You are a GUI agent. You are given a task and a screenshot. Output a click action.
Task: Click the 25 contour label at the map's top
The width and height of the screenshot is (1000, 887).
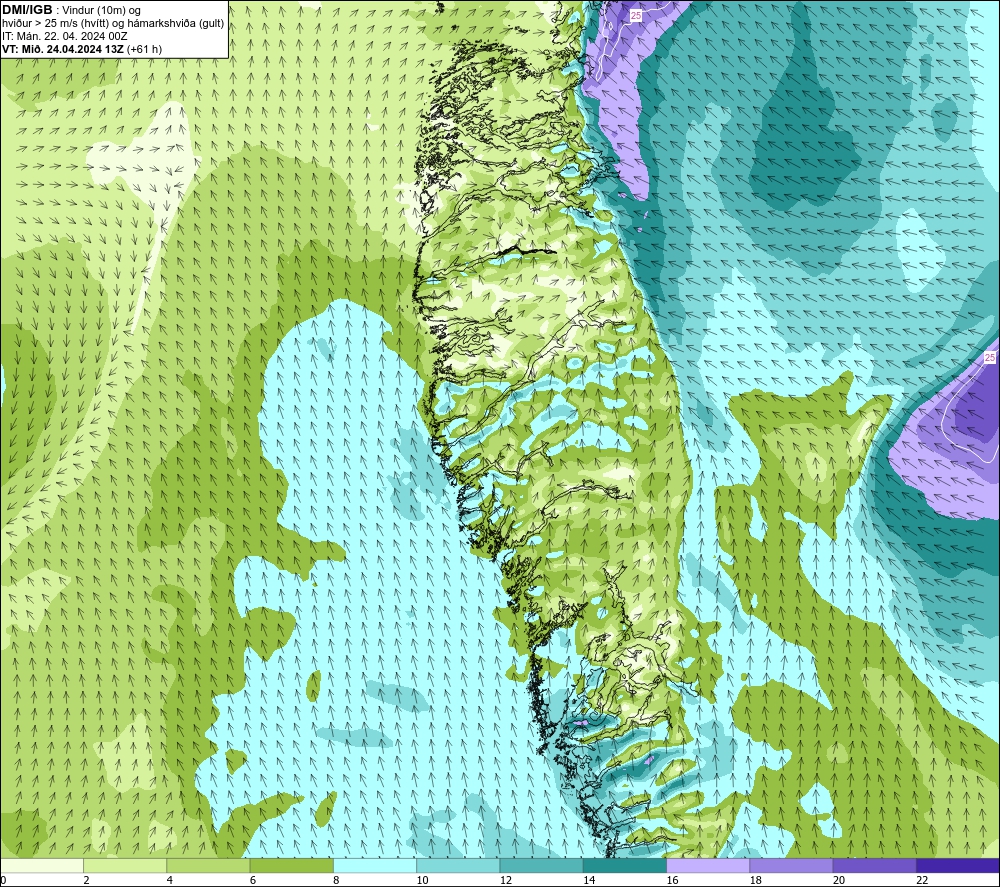click(635, 15)
